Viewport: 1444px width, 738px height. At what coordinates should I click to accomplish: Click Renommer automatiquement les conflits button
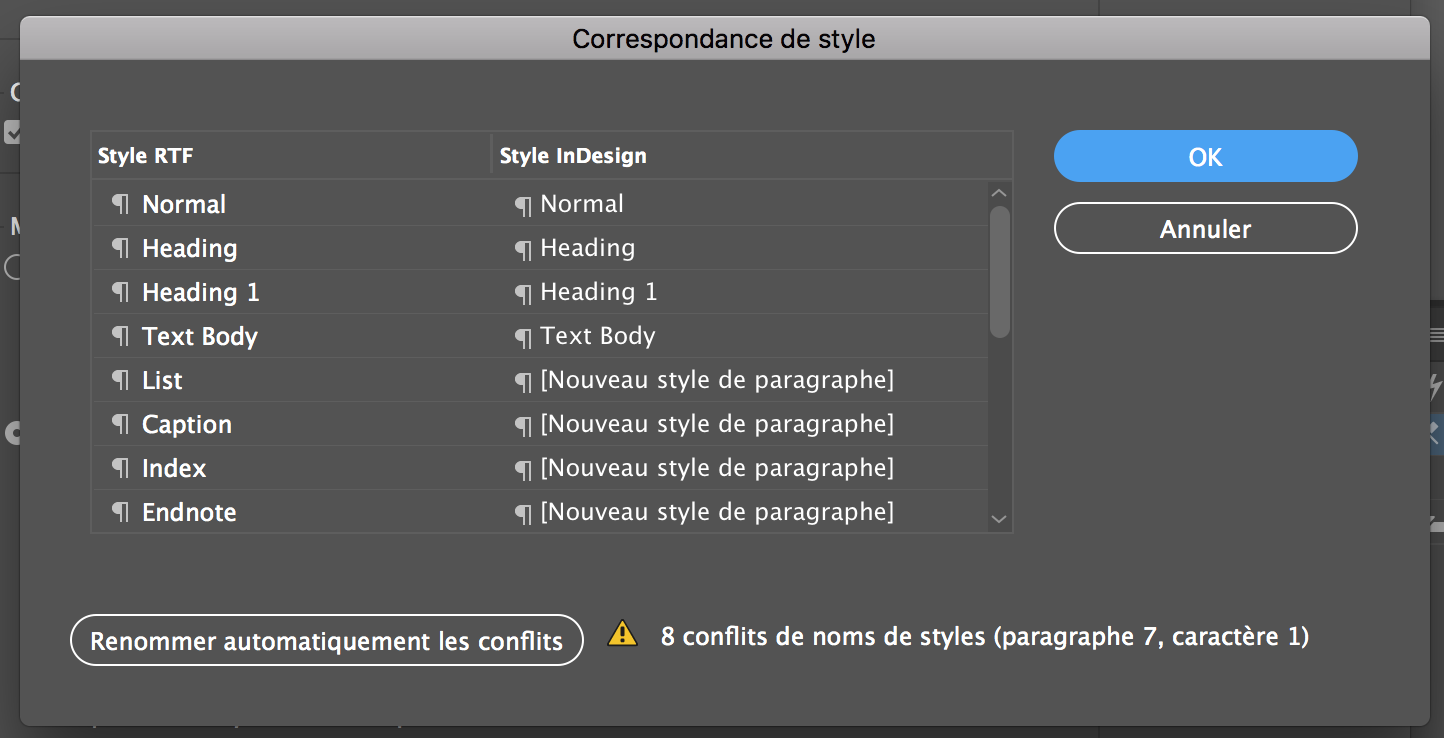coord(326,641)
